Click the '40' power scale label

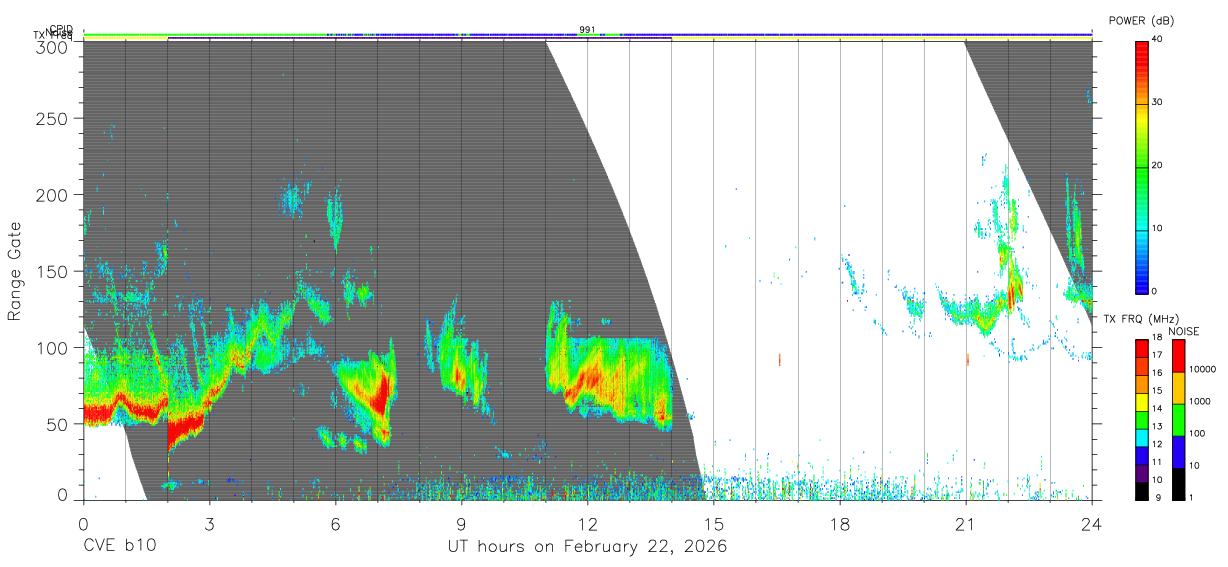pyautogui.click(x=1158, y=40)
